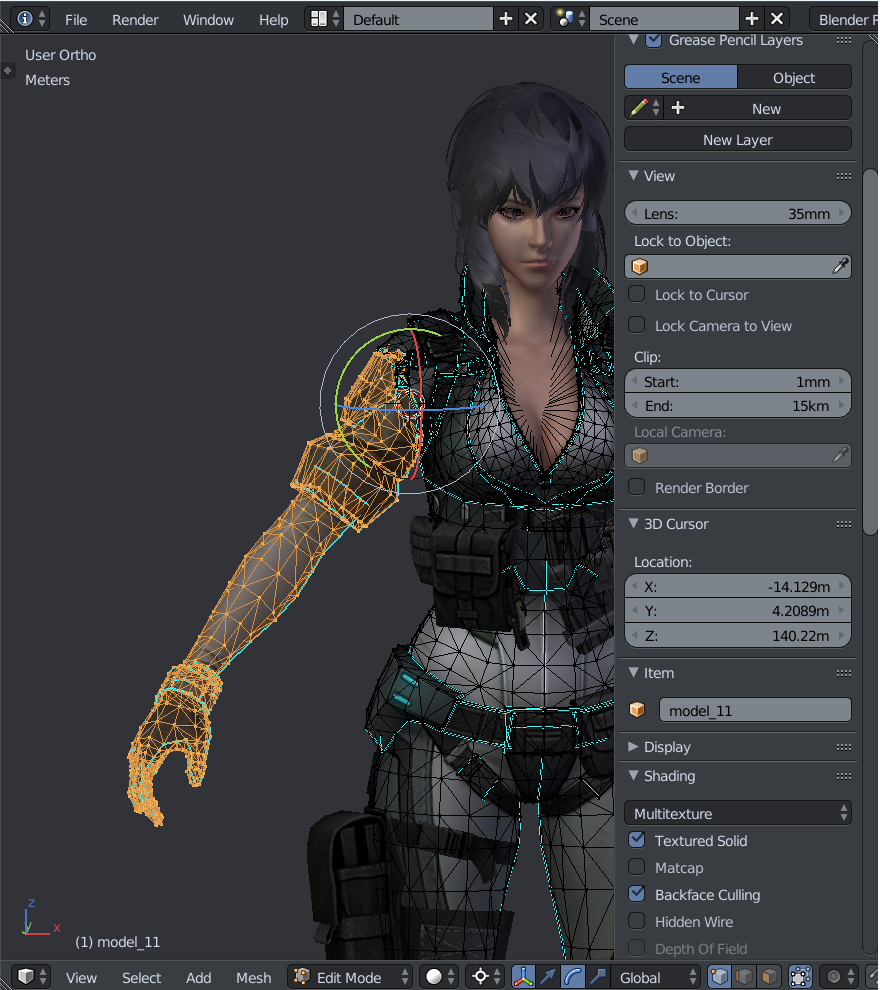Delete the Default screen layout

[x=531, y=19]
